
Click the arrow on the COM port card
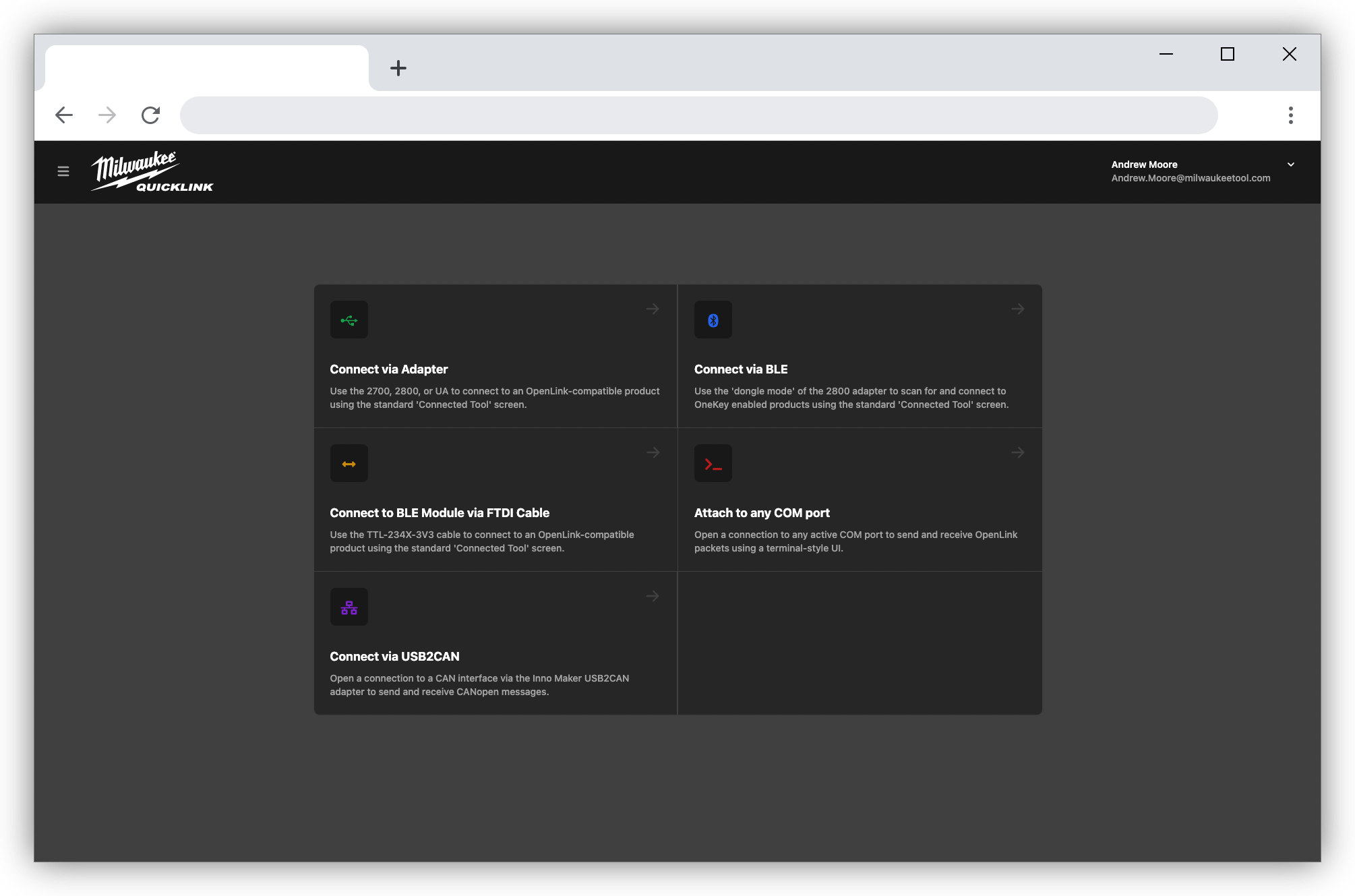[x=1018, y=452]
